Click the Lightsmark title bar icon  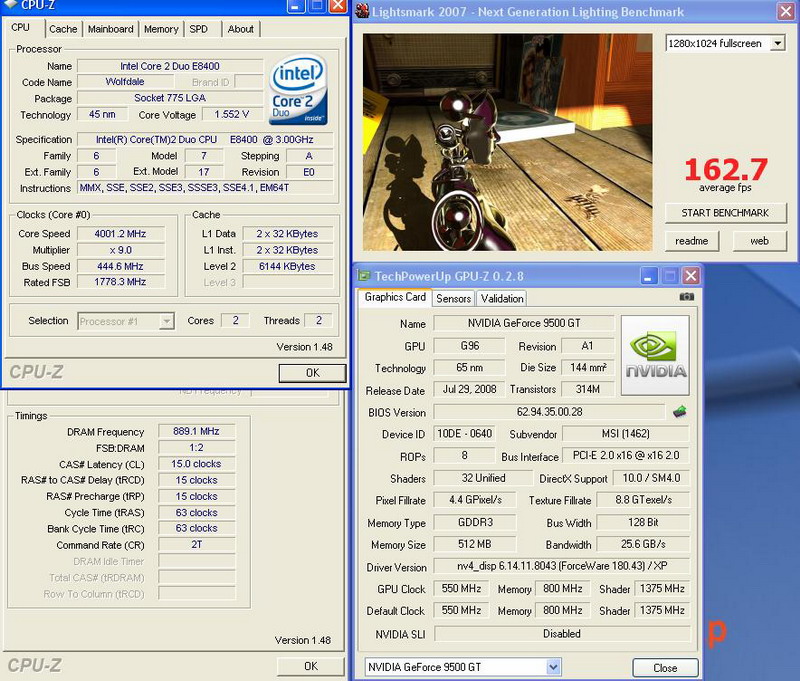tap(362, 11)
